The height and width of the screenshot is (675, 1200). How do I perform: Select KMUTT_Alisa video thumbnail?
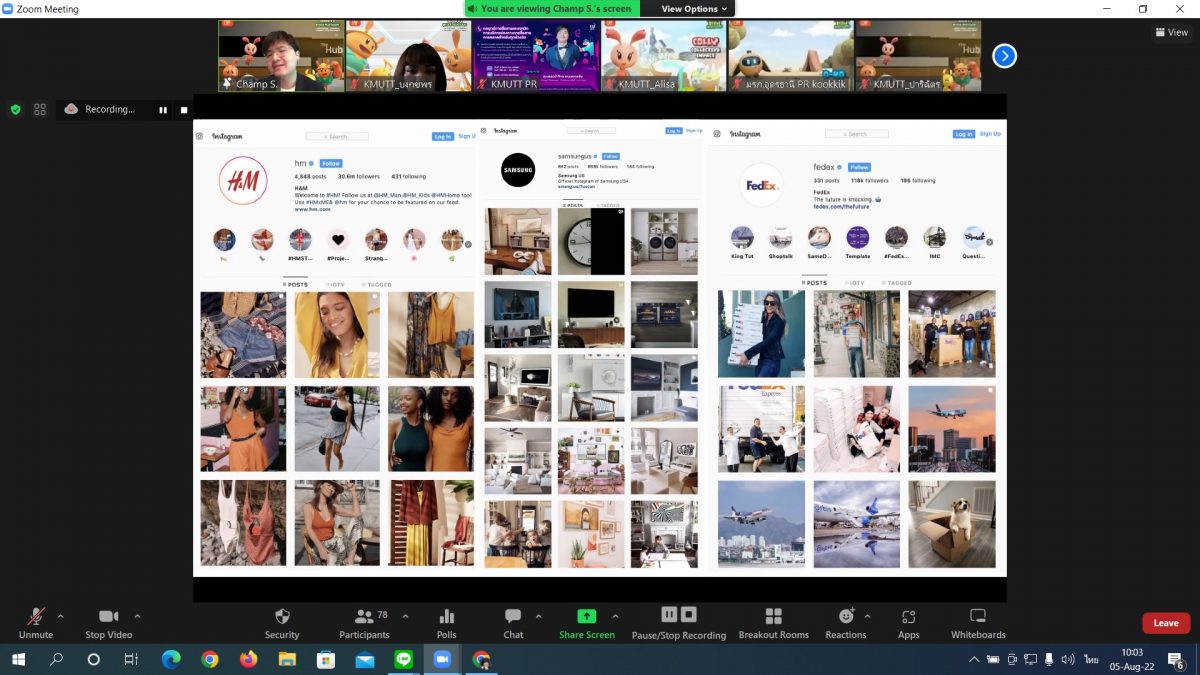[663, 56]
